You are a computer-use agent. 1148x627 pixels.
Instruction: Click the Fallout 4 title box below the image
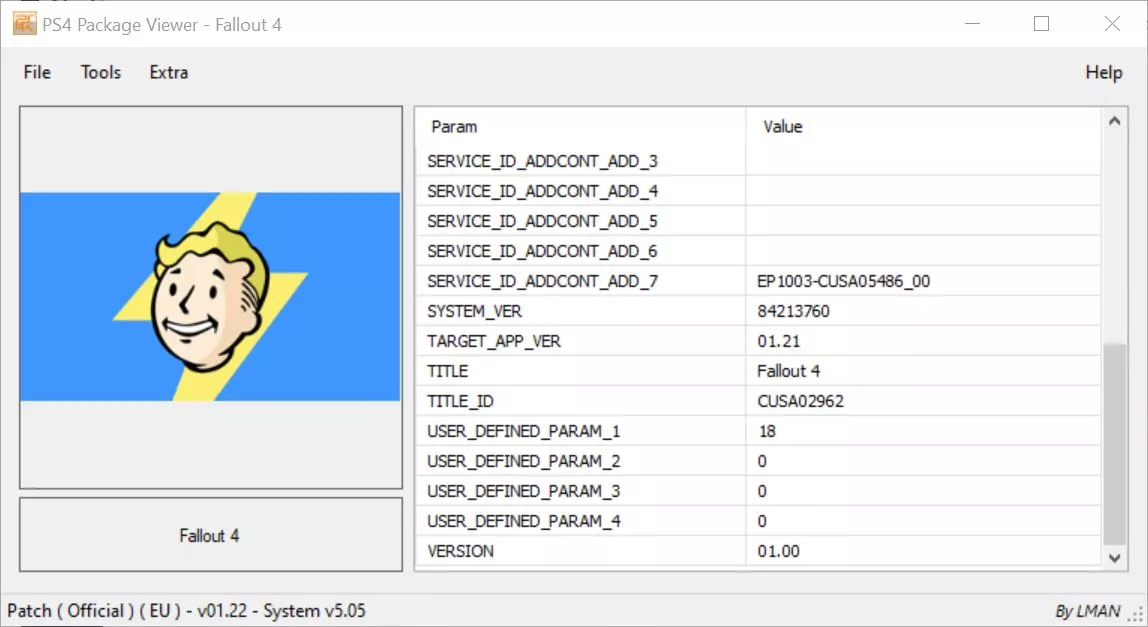tap(210, 536)
